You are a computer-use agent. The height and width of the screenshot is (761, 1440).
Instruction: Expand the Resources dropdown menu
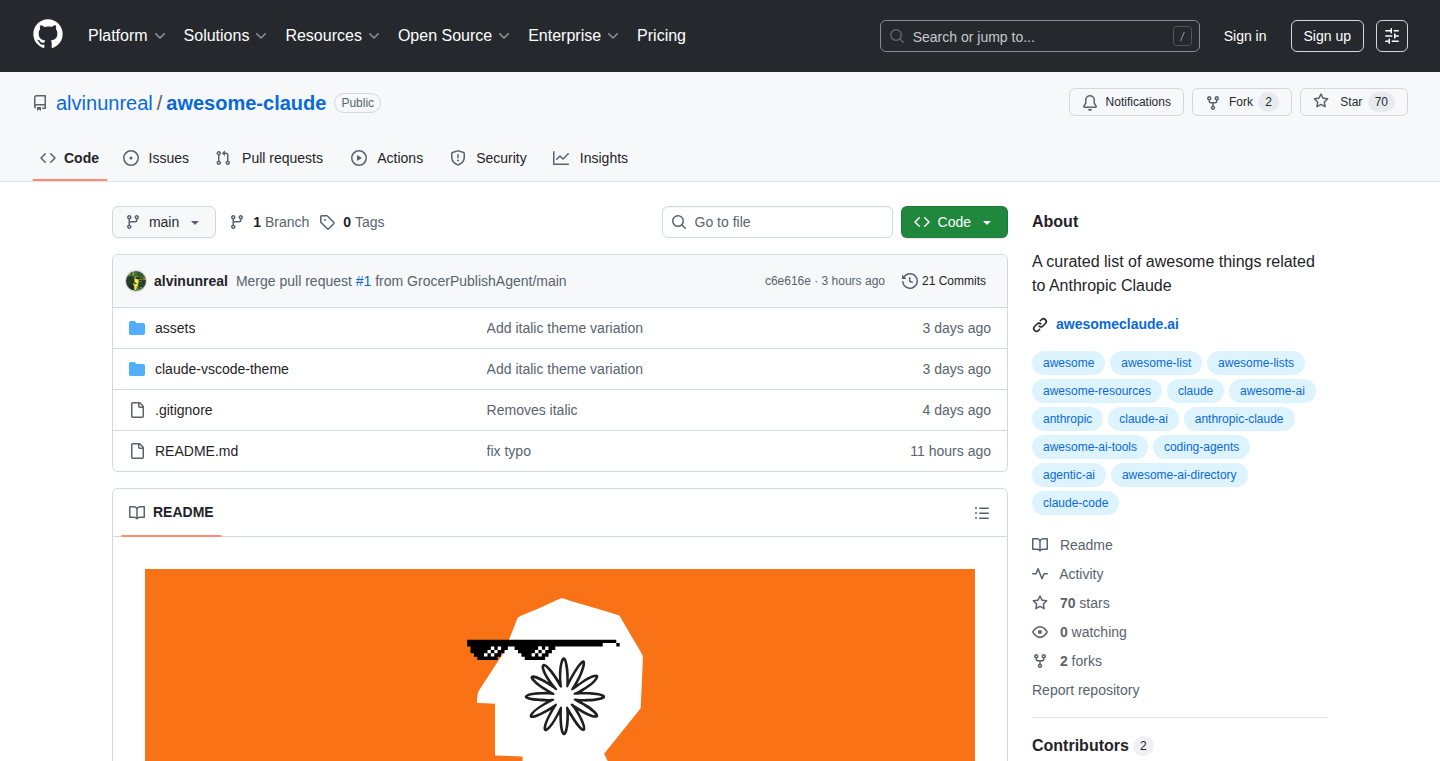pyautogui.click(x=333, y=36)
